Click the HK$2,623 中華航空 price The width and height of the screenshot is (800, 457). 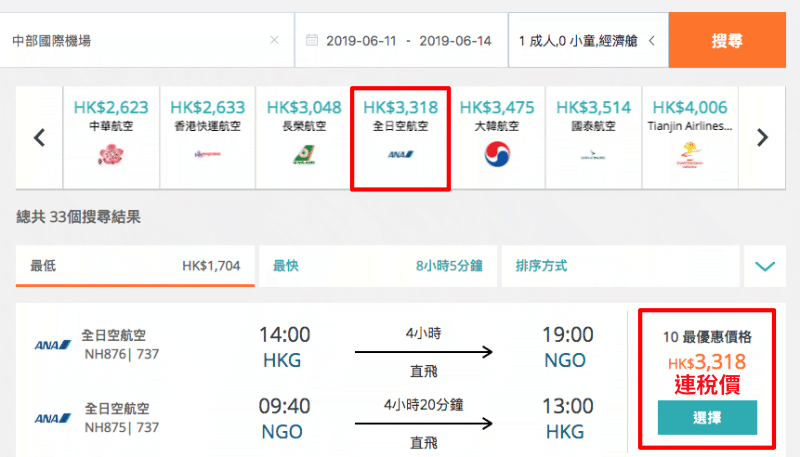coord(111,107)
